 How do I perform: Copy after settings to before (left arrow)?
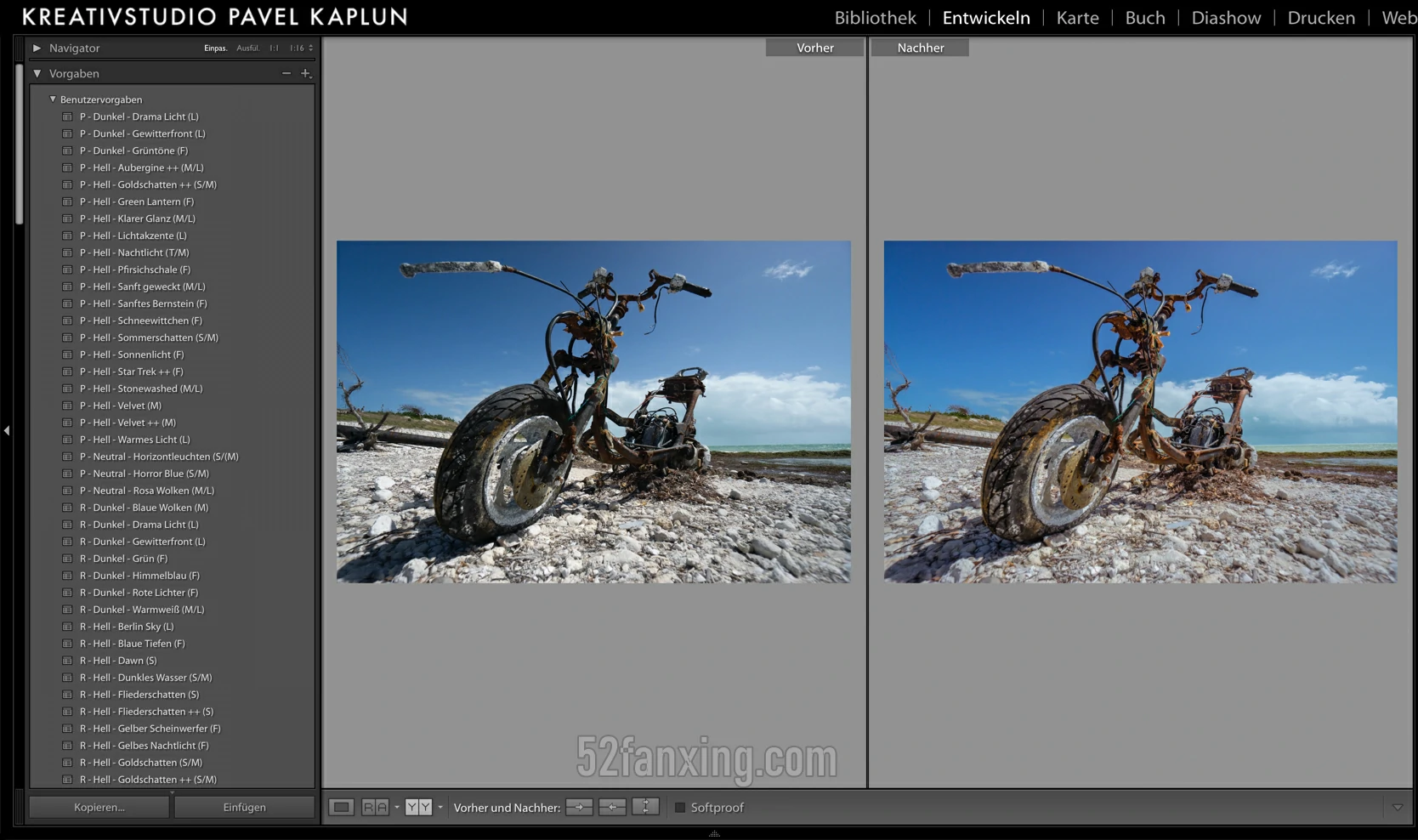(612, 807)
